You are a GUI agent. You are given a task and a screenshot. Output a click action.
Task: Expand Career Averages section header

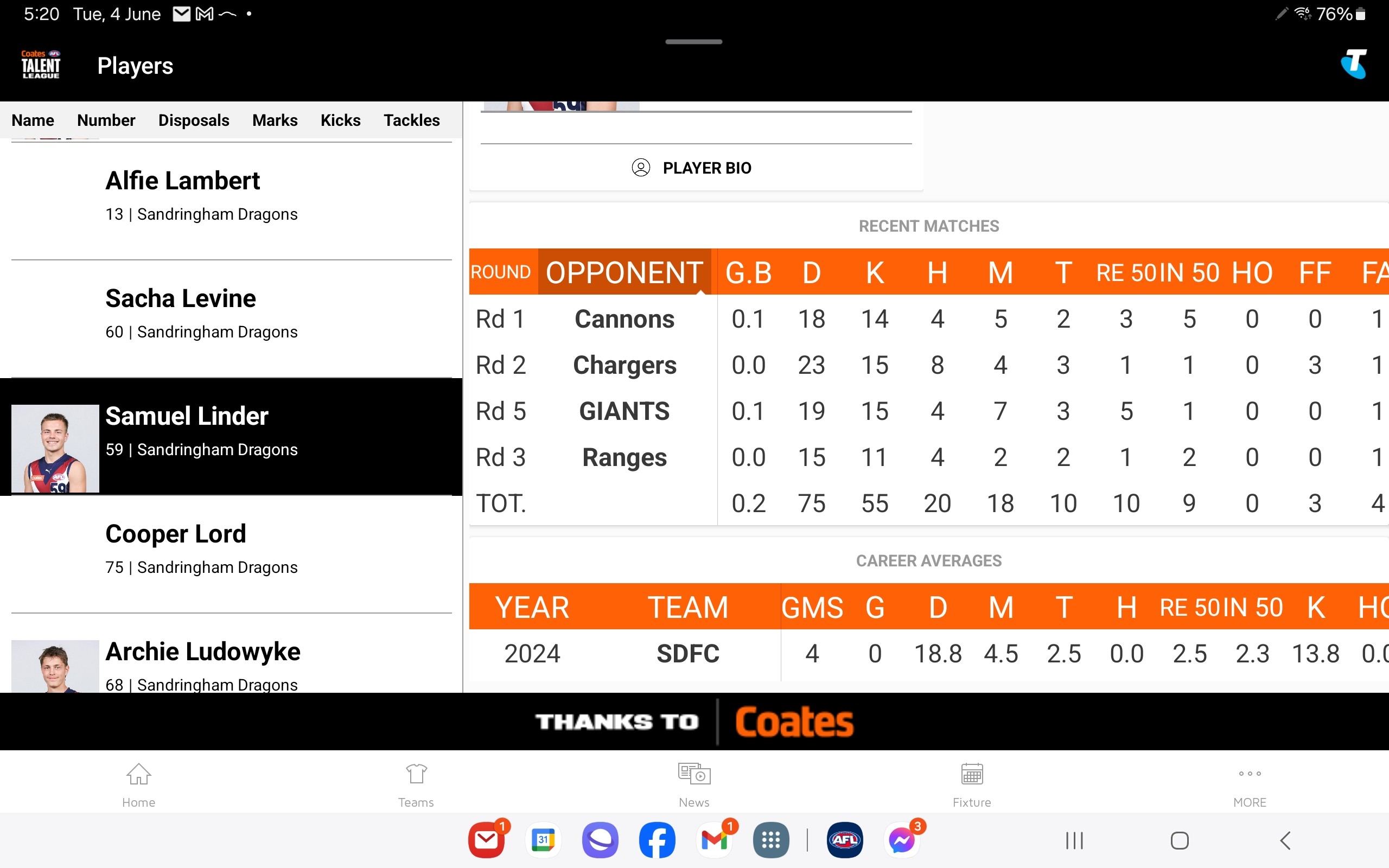[928, 560]
